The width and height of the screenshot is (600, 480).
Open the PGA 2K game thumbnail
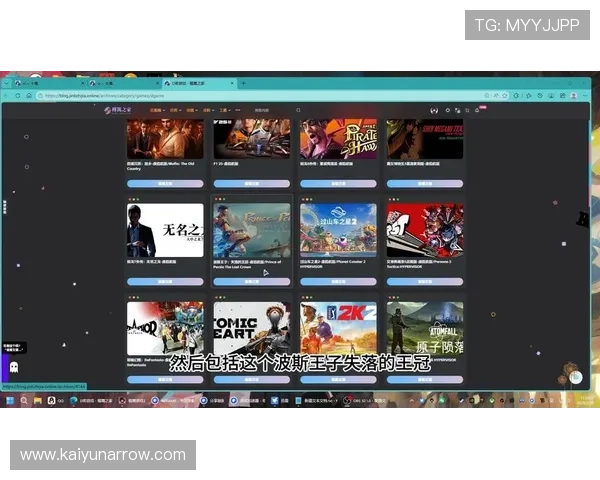click(x=338, y=328)
